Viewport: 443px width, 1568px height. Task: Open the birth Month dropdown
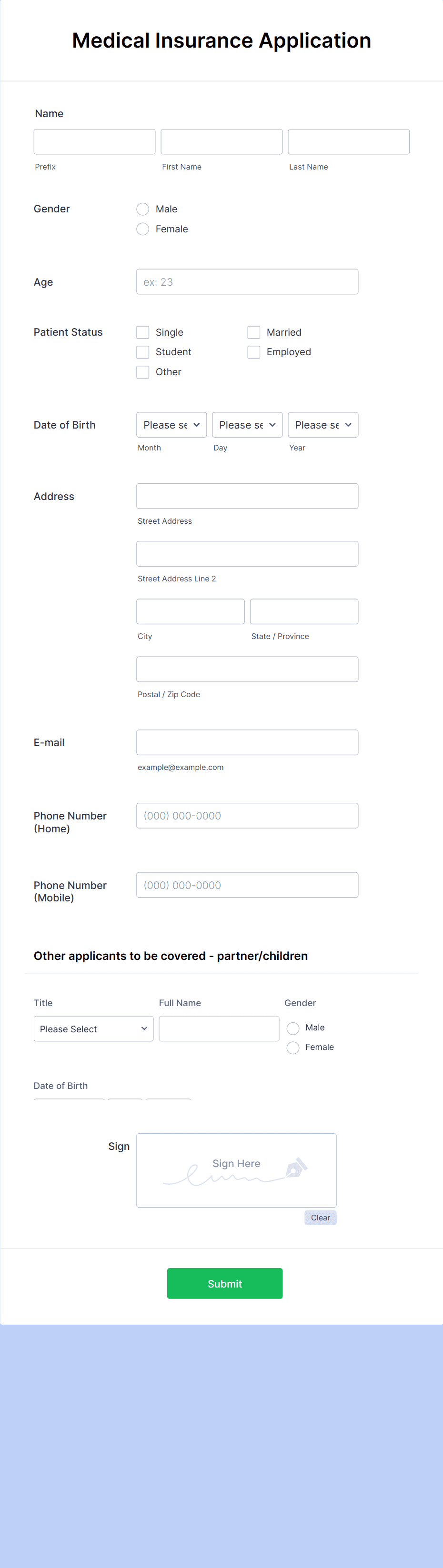click(x=171, y=425)
